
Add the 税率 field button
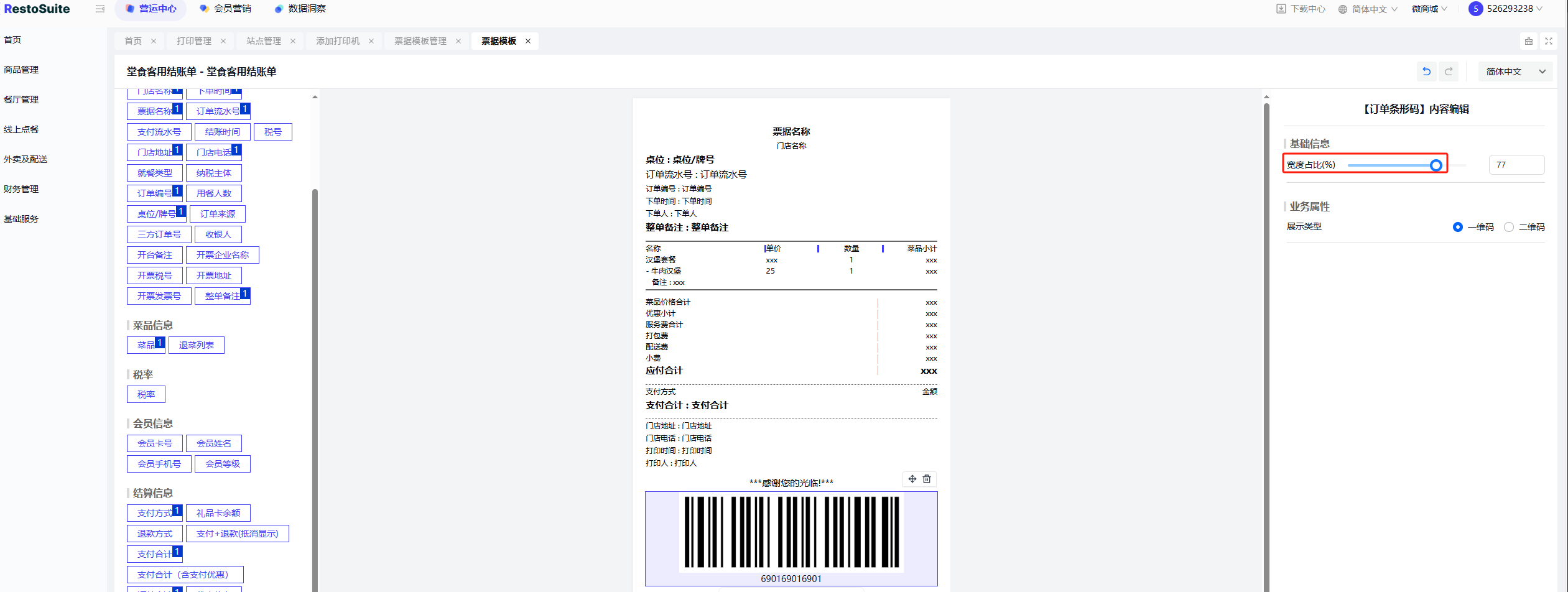pos(146,394)
